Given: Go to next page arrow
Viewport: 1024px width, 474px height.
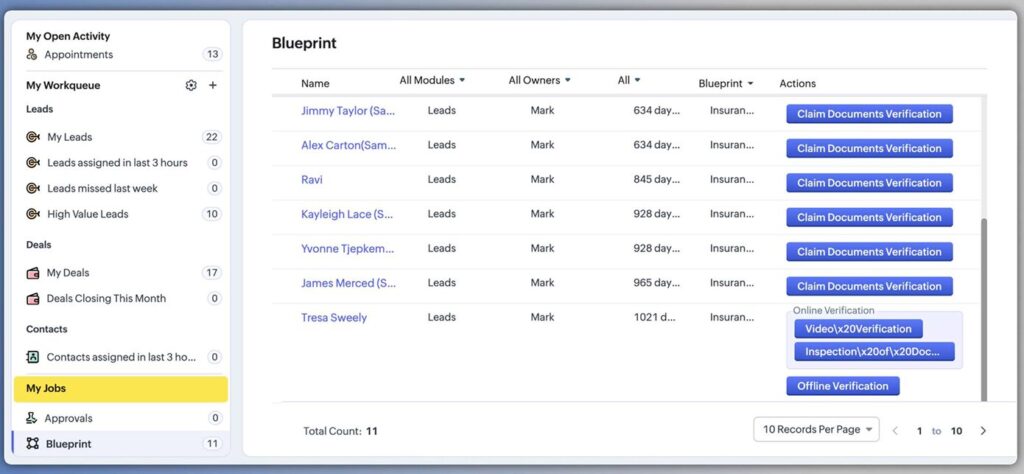Looking at the screenshot, I should (983, 431).
